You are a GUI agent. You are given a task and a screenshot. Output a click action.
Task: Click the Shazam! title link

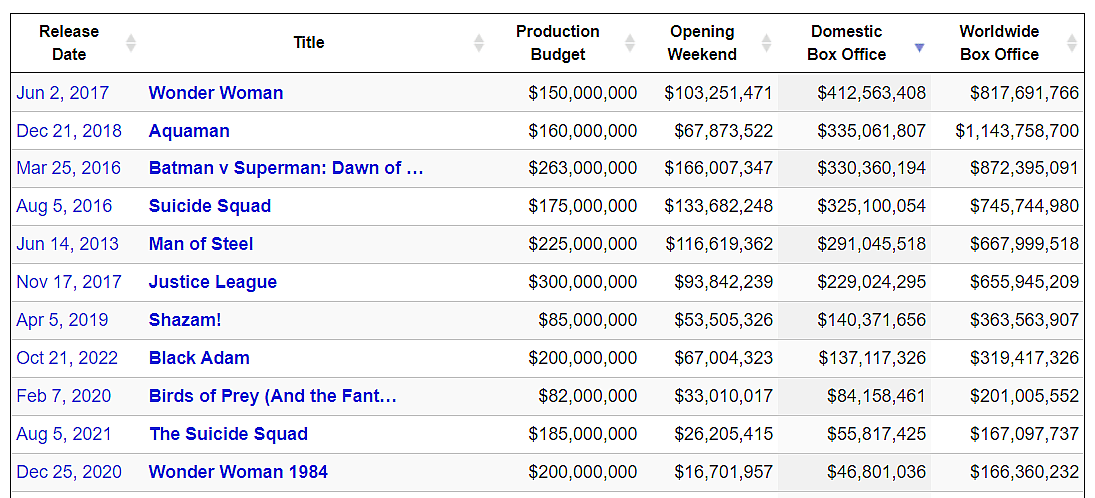(x=185, y=320)
